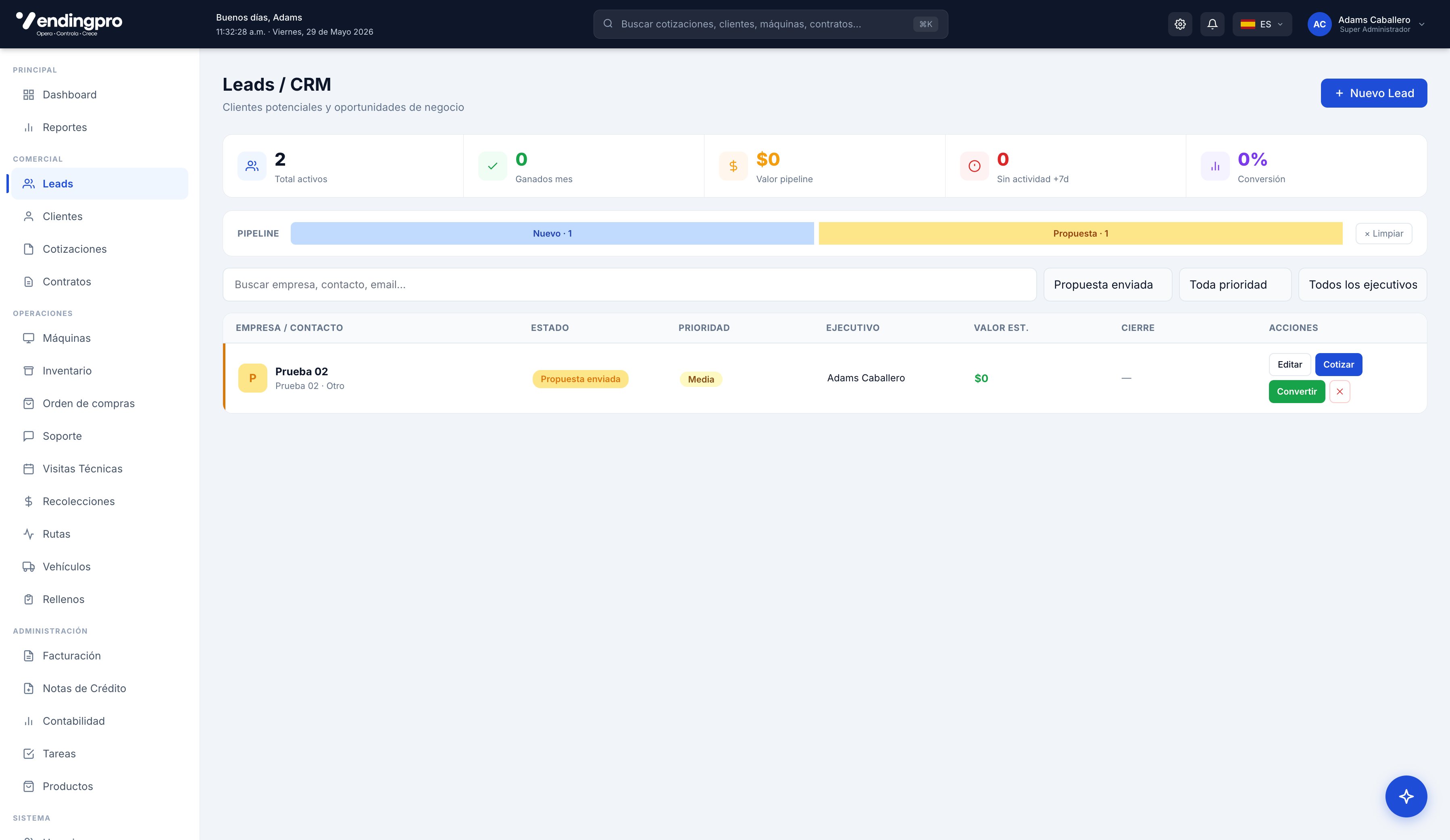The width and height of the screenshot is (1450, 840).
Task: Open the notifications bell
Action: [x=1212, y=24]
